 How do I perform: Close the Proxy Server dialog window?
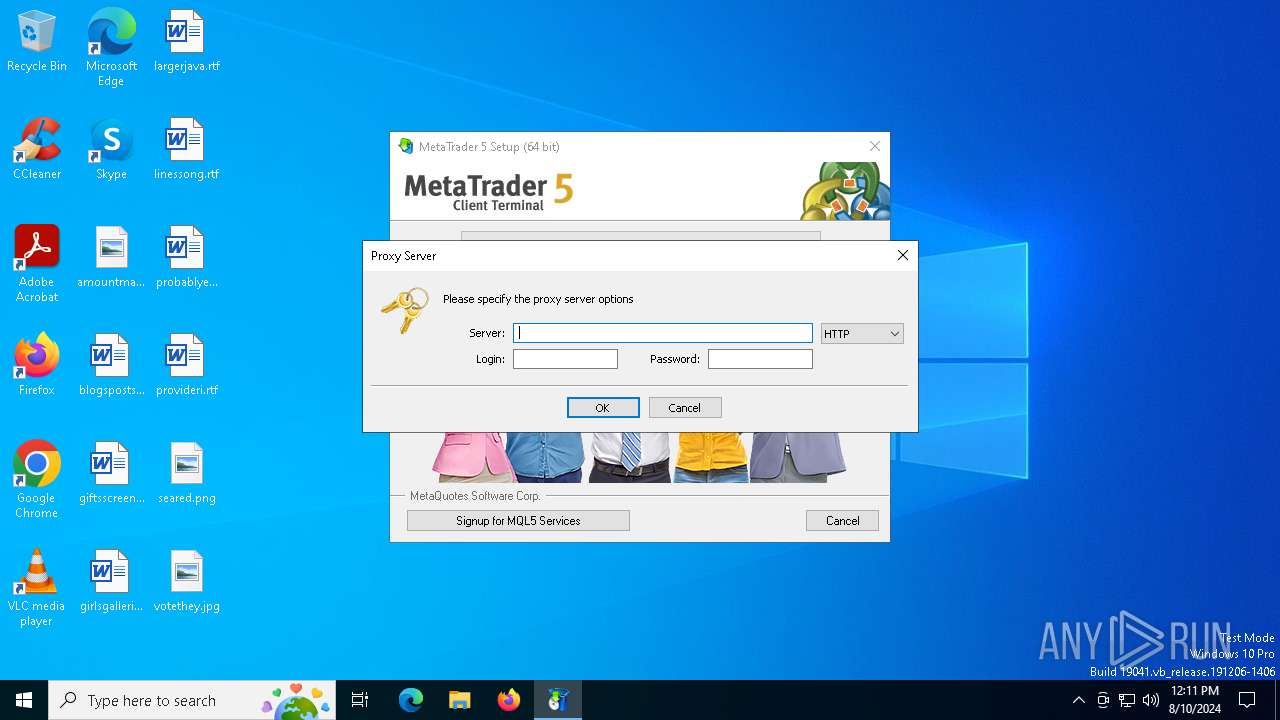903,256
